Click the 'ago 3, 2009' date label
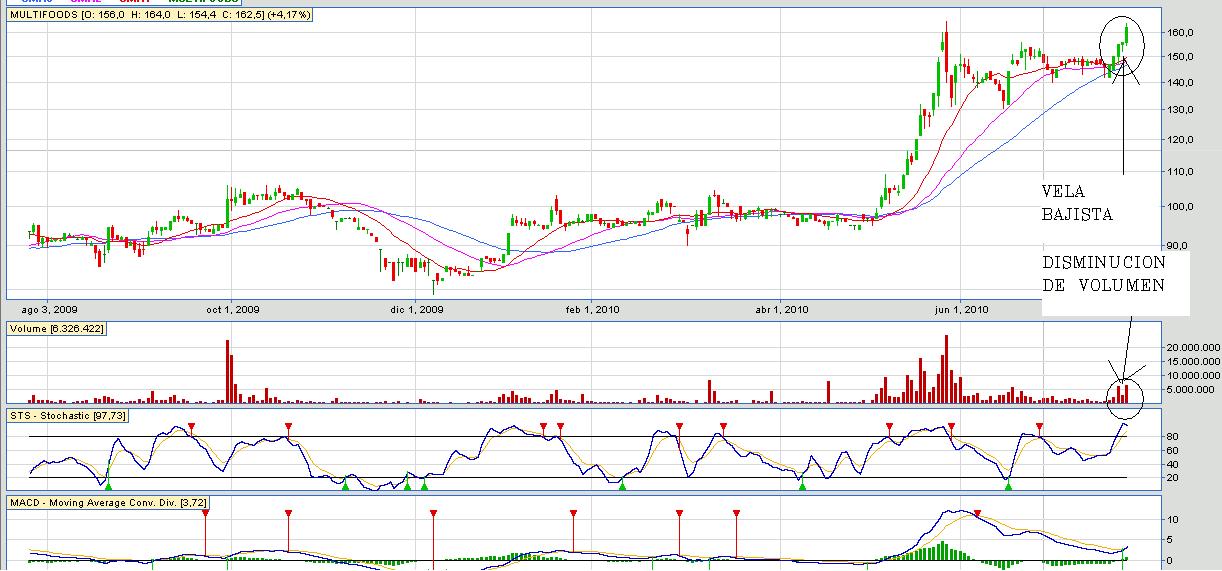Image resolution: width=1222 pixels, height=571 pixels. tap(44, 310)
